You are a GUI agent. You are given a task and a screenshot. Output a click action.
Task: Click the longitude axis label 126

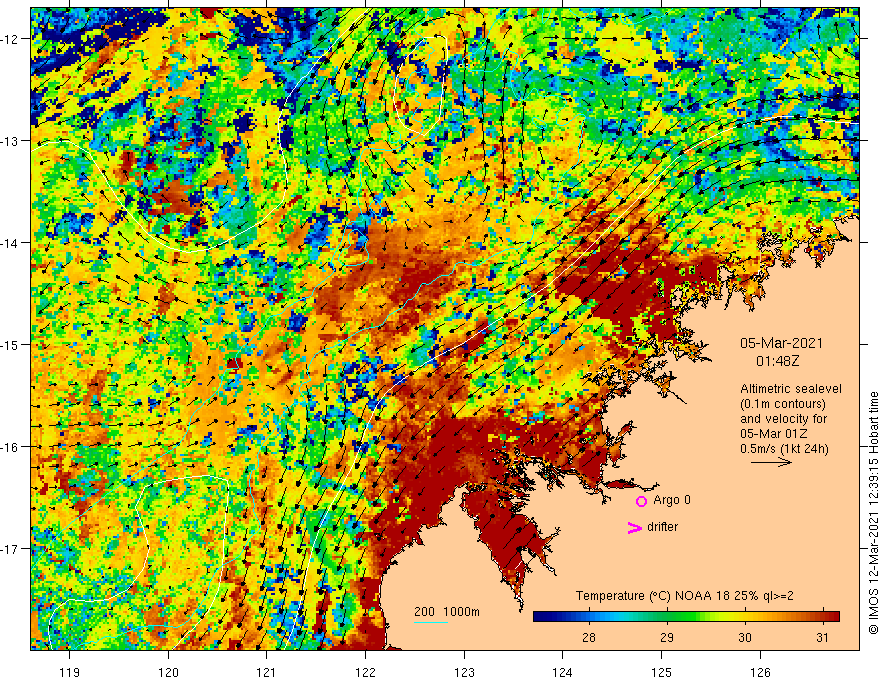coord(760,672)
